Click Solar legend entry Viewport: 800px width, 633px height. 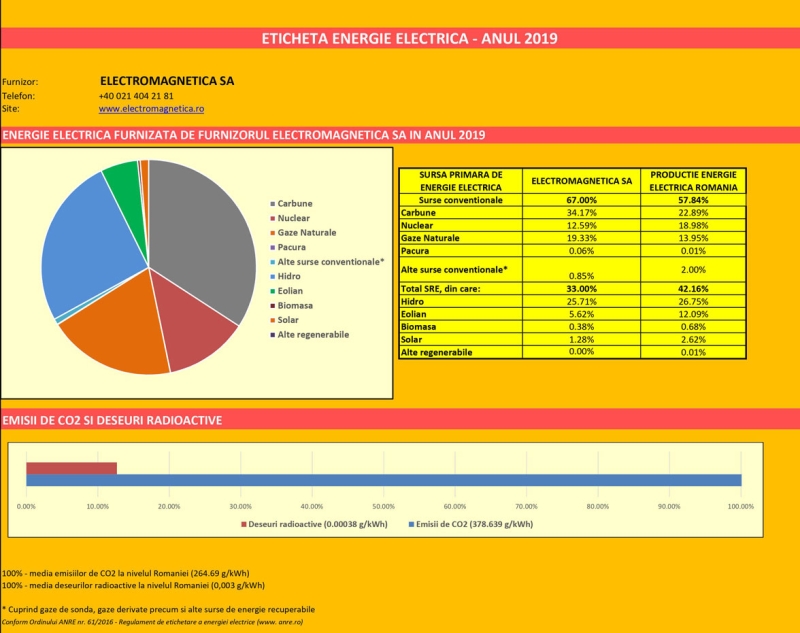coord(284,320)
